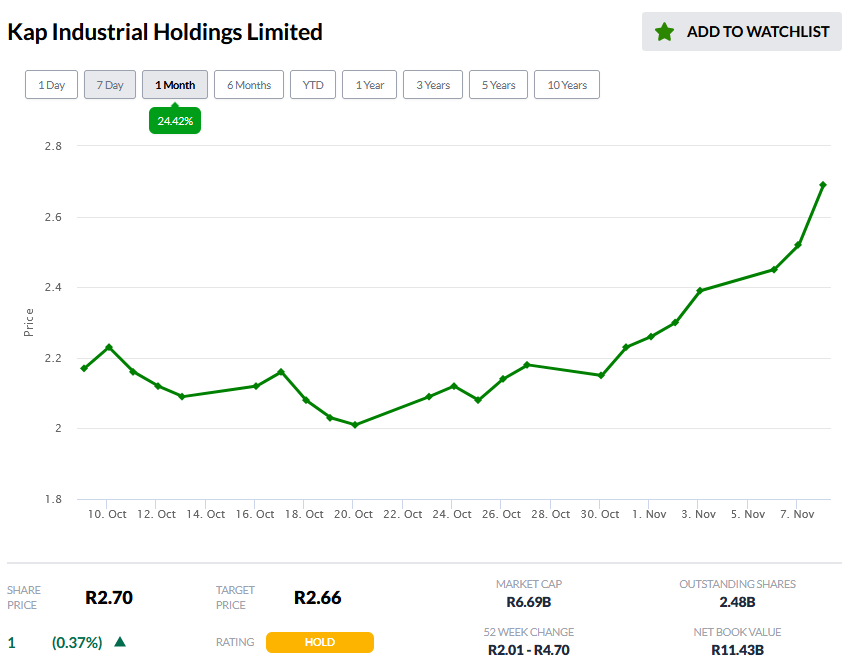The width and height of the screenshot is (859, 664).
Task: Click the first data point at chart start
Action: (84, 368)
